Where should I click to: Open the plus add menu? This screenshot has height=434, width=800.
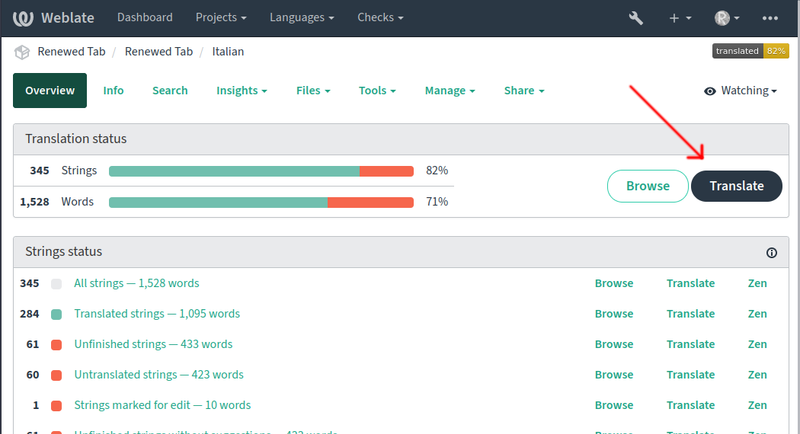tap(680, 18)
